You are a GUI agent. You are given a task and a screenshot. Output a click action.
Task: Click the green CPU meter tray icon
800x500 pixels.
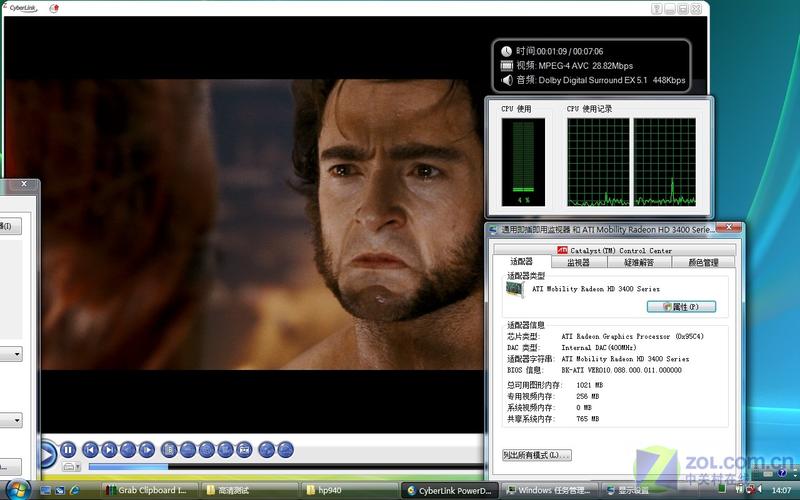(721, 489)
